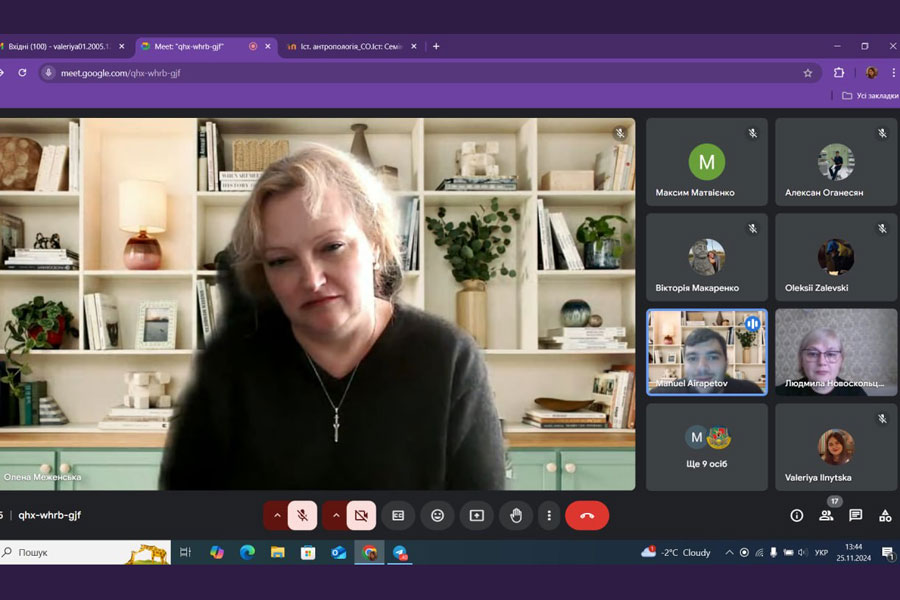The image size is (900, 600).
Task: Switch keyboard language УКР
Action: [821, 552]
